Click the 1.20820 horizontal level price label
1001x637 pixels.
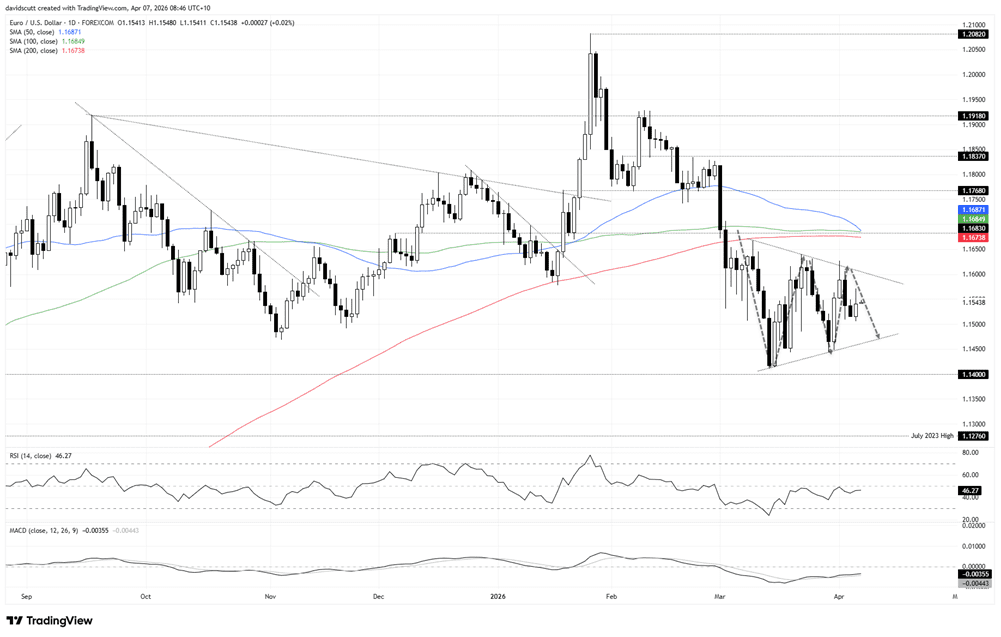(974, 34)
